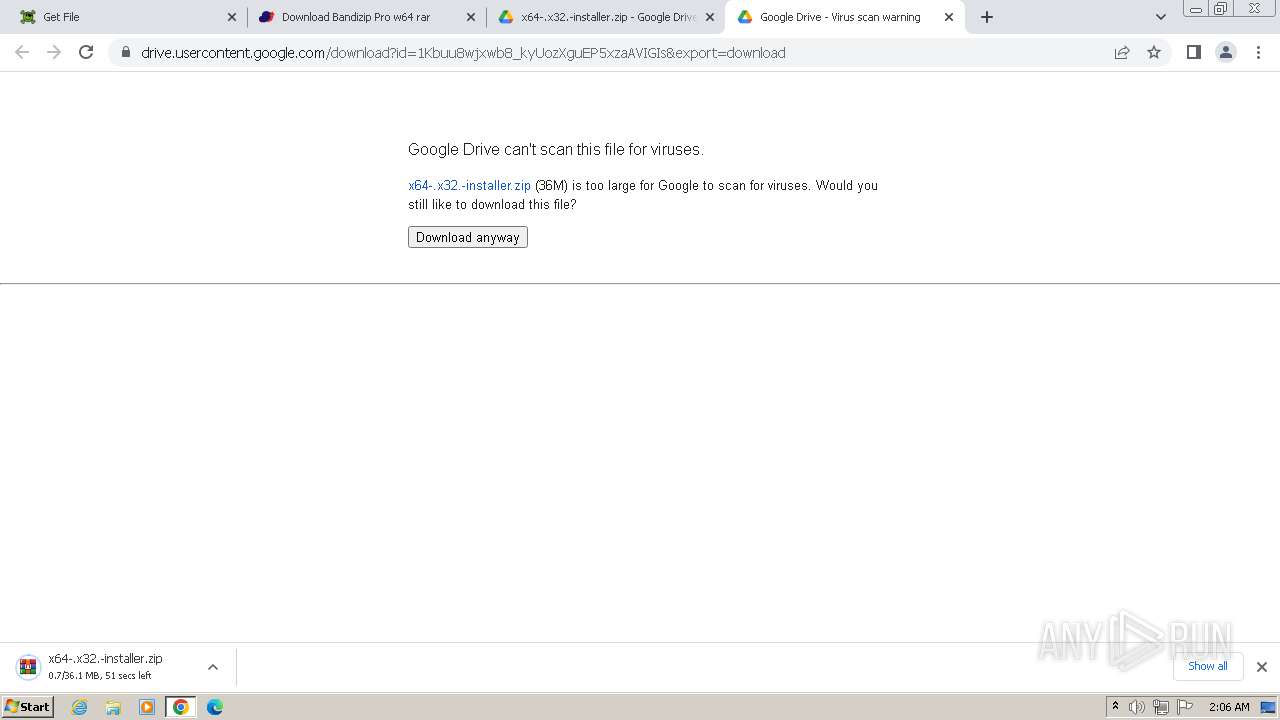
Task: Reload the current page
Action: (86, 52)
